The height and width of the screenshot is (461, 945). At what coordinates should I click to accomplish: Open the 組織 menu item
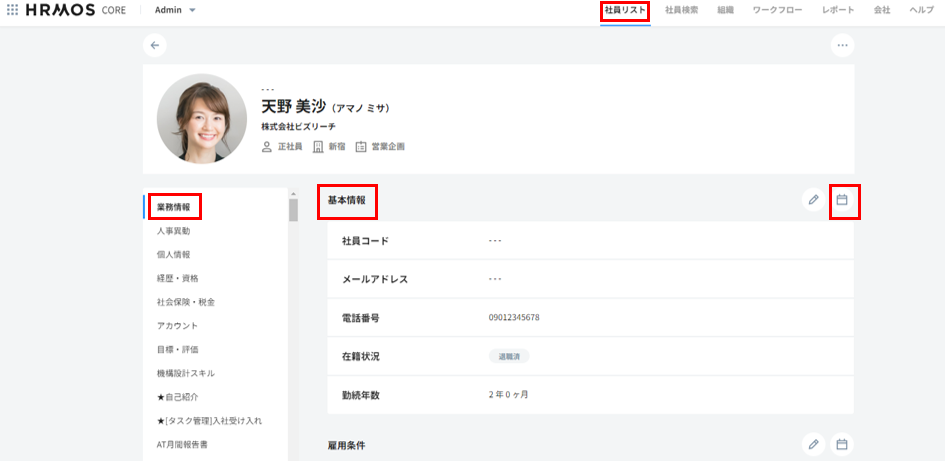[725, 10]
